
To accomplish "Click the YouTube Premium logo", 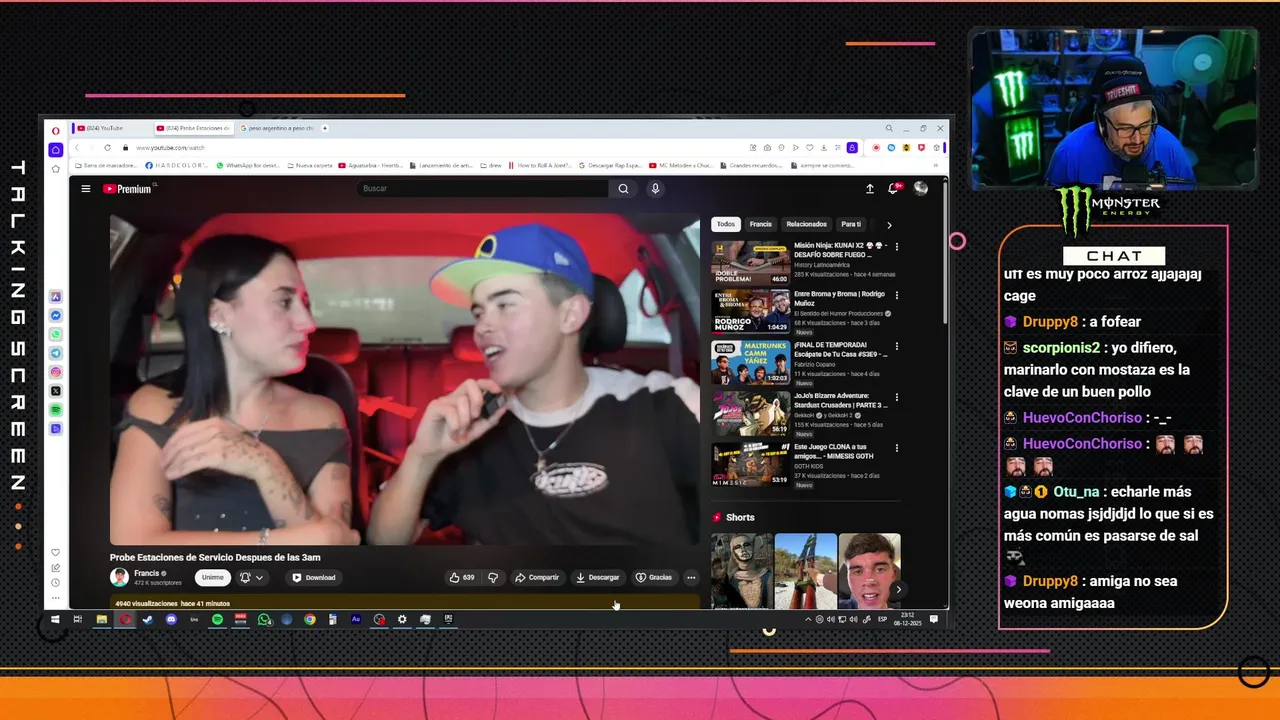I will pos(128,189).
